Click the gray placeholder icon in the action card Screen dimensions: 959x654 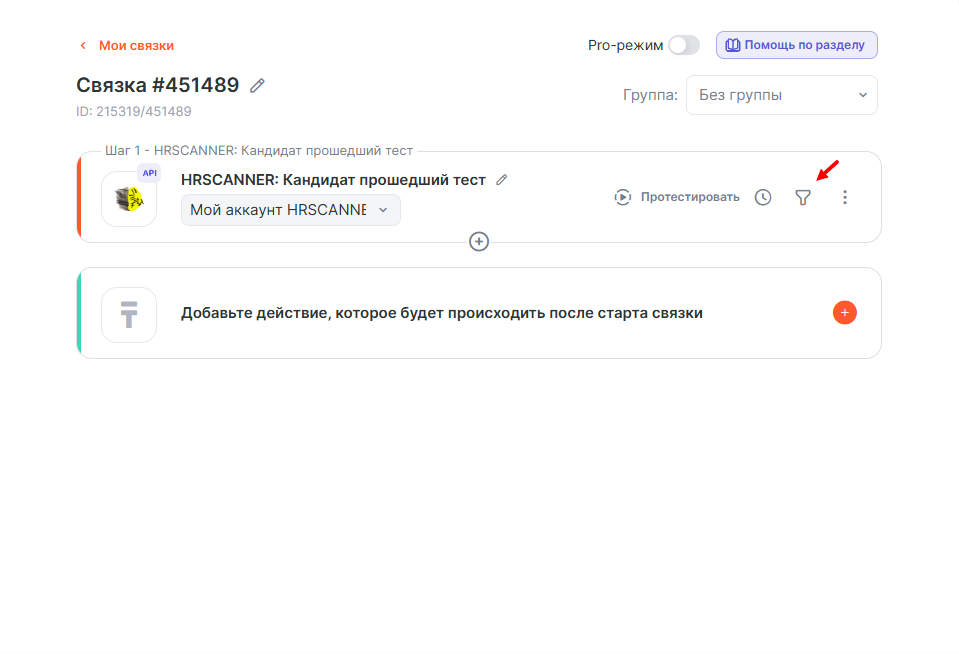point(129,314)
